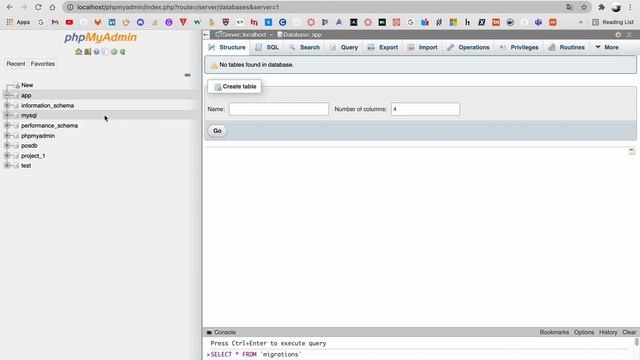The width and height of the screenshot is (640, 360).
Task: Open the Favorites tab in the sidebar
Action: coord(43,64)
